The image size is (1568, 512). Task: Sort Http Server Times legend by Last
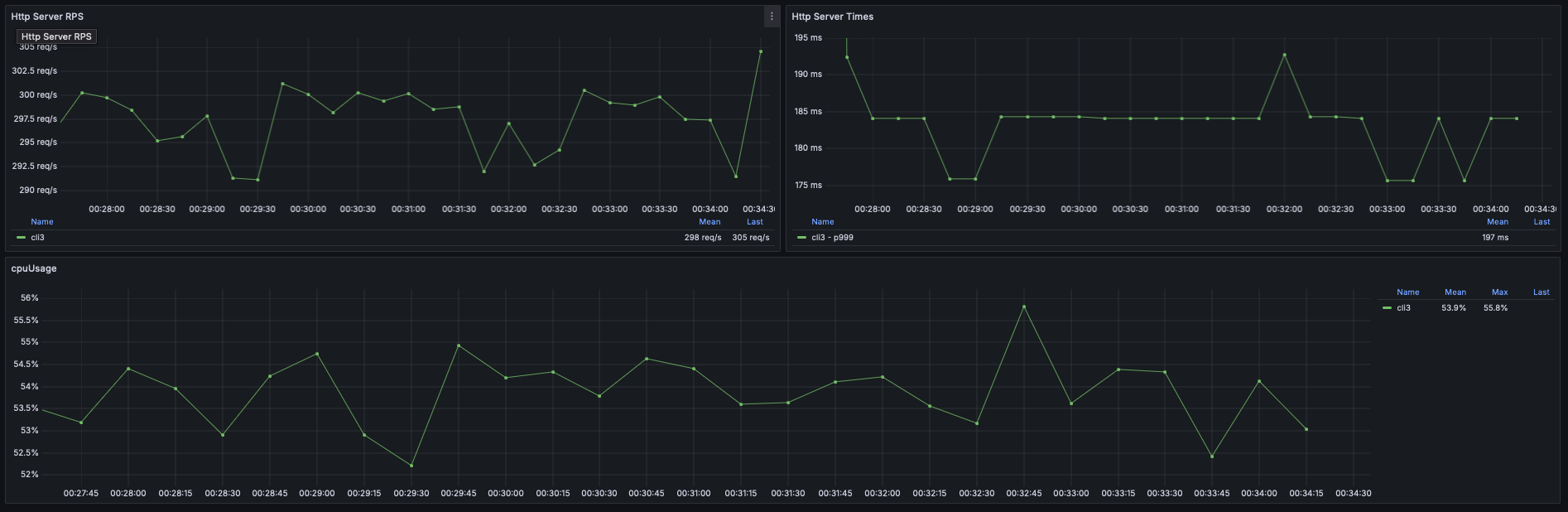[x=1542, y=222]
